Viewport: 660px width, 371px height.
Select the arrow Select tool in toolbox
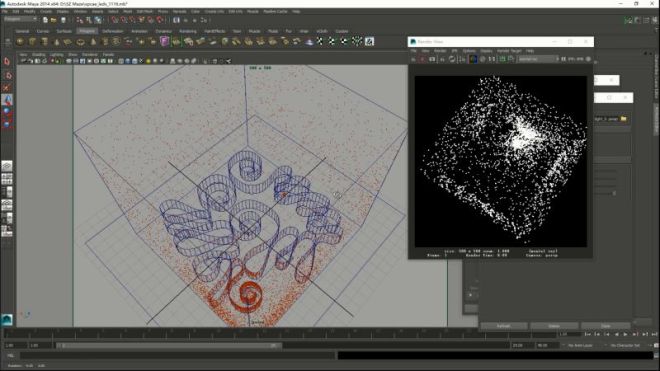click(x=7, y=62)
